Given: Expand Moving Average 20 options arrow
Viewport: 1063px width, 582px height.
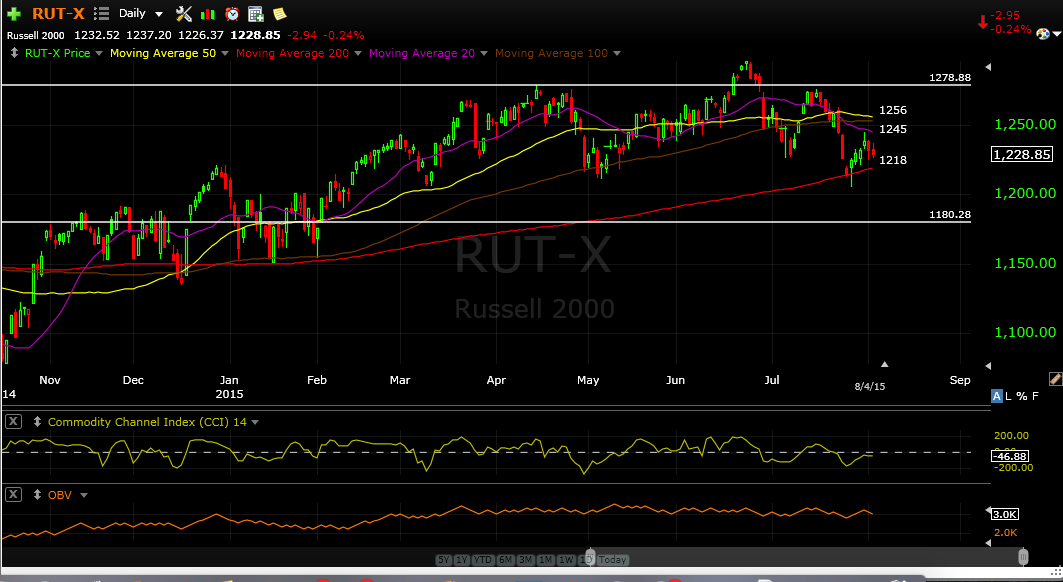Looking at the screenshot, I should pyautogui.click(x=483, y=54).
